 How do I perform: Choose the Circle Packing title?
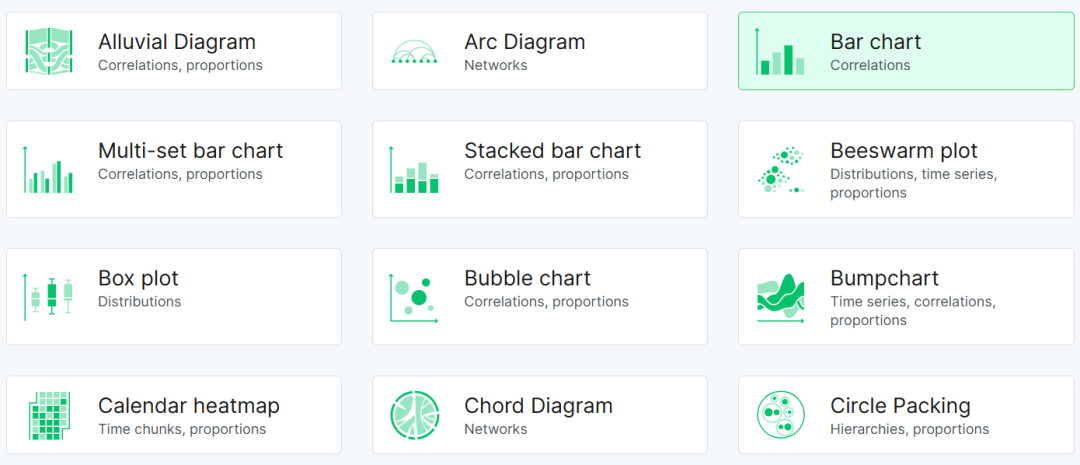900,406
